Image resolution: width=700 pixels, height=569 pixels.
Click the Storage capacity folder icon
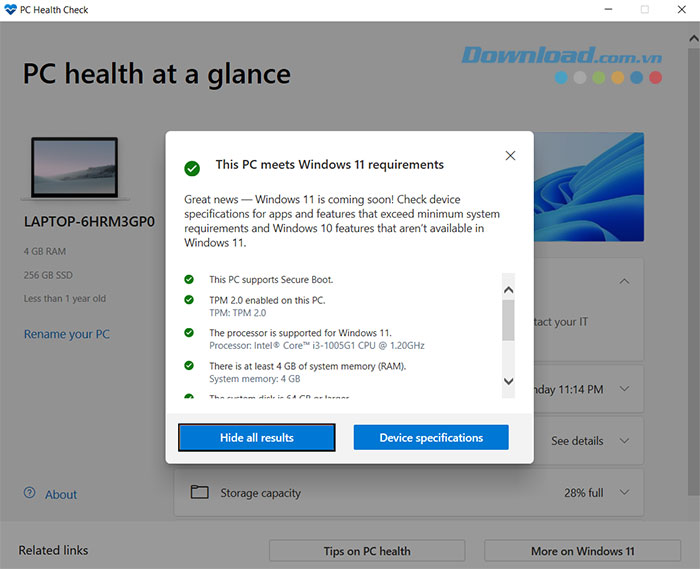(x=199, y=492)
